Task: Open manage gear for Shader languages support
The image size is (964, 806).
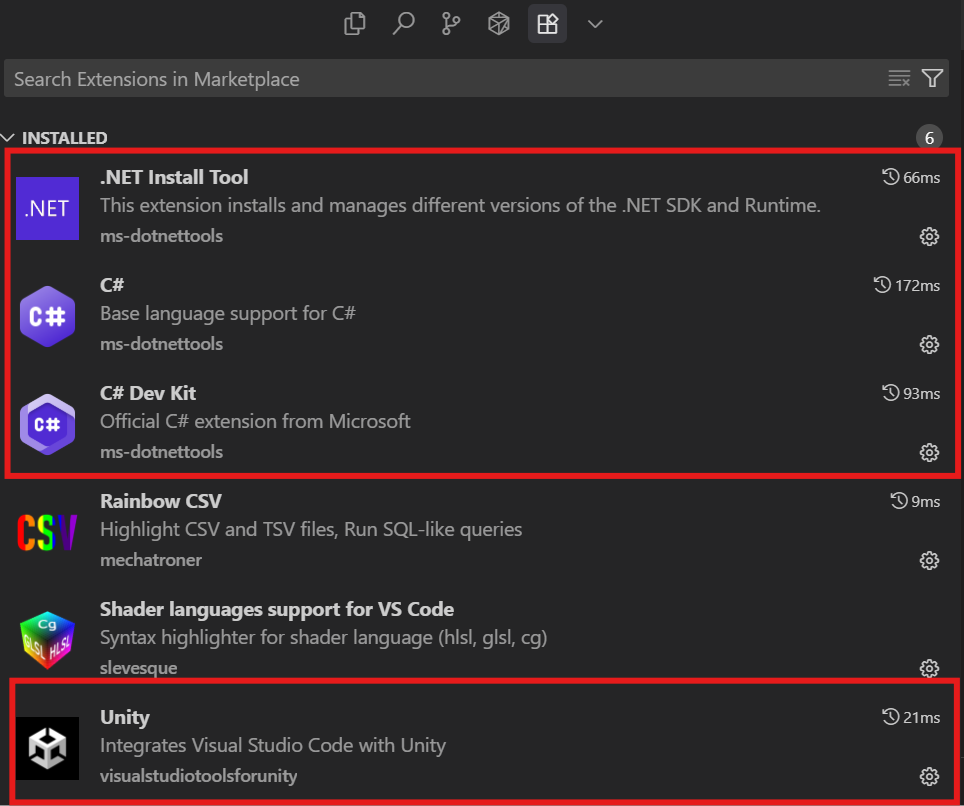Action: [929, 668]
